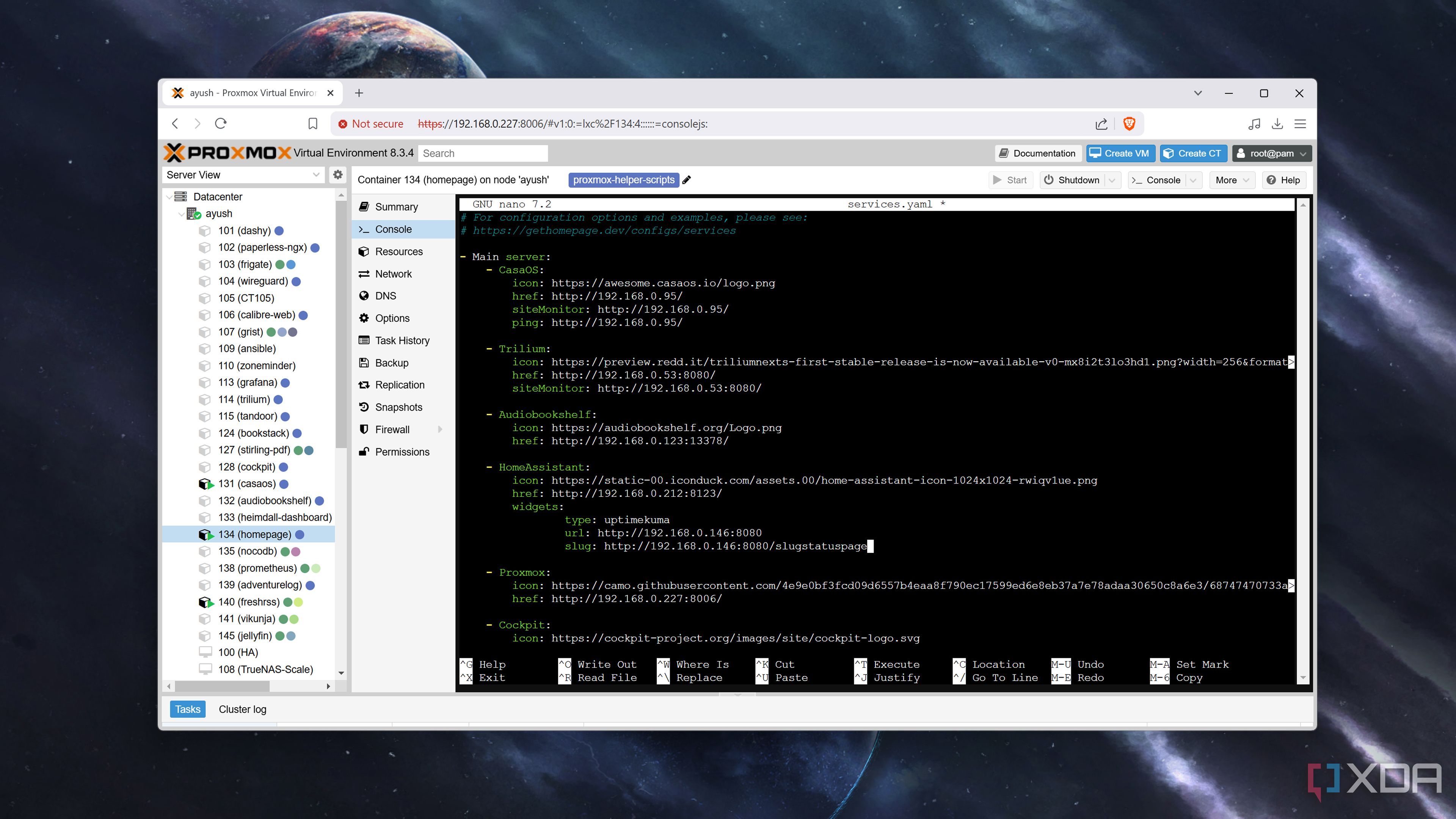
Task: Click the browser address bar URL
Action: pos(562,124)
